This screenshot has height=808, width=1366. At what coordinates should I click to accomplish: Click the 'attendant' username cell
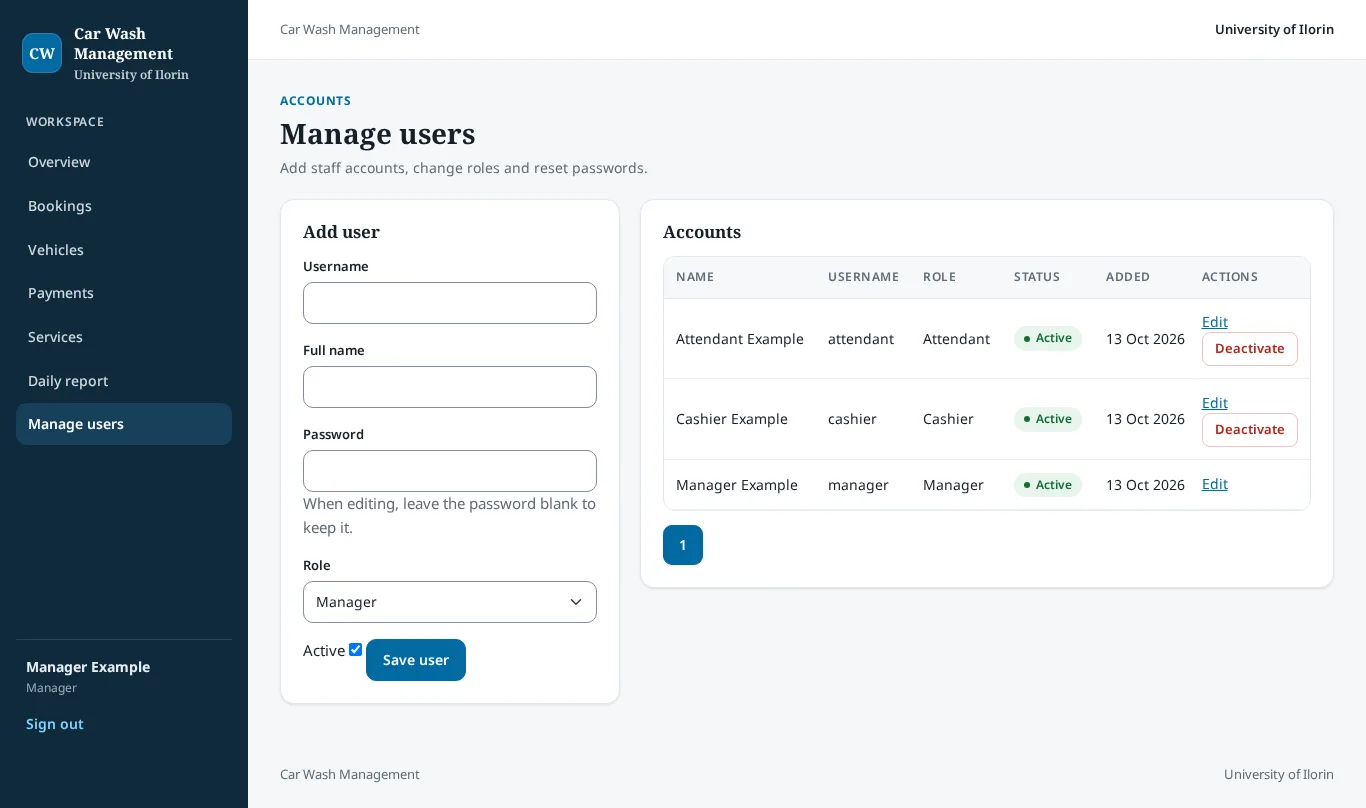pos(861,339)
